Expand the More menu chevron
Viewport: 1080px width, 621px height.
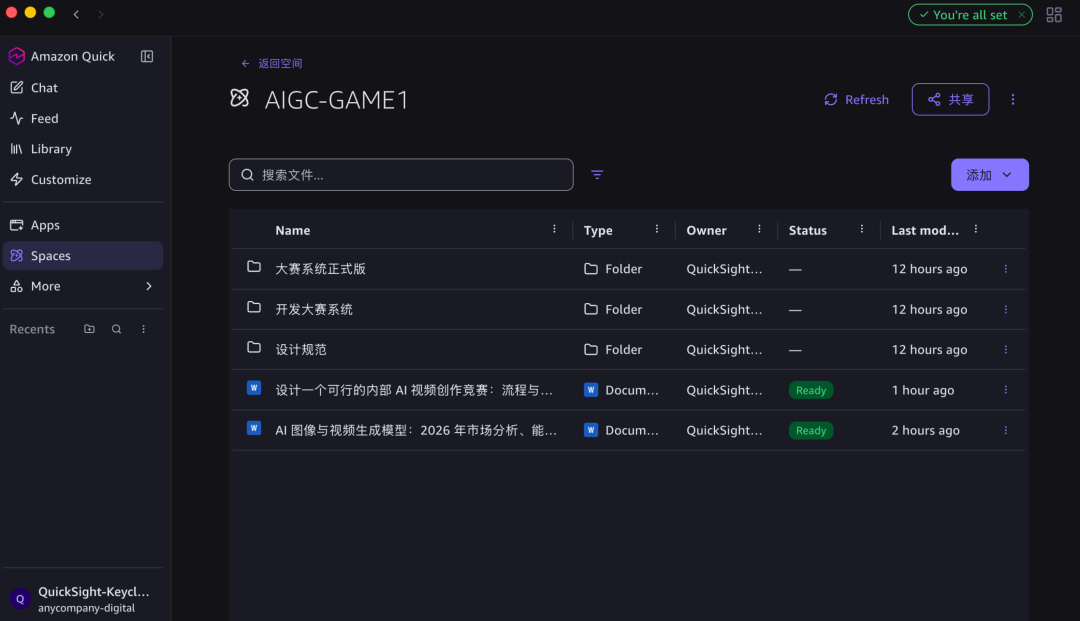(149, 286)
